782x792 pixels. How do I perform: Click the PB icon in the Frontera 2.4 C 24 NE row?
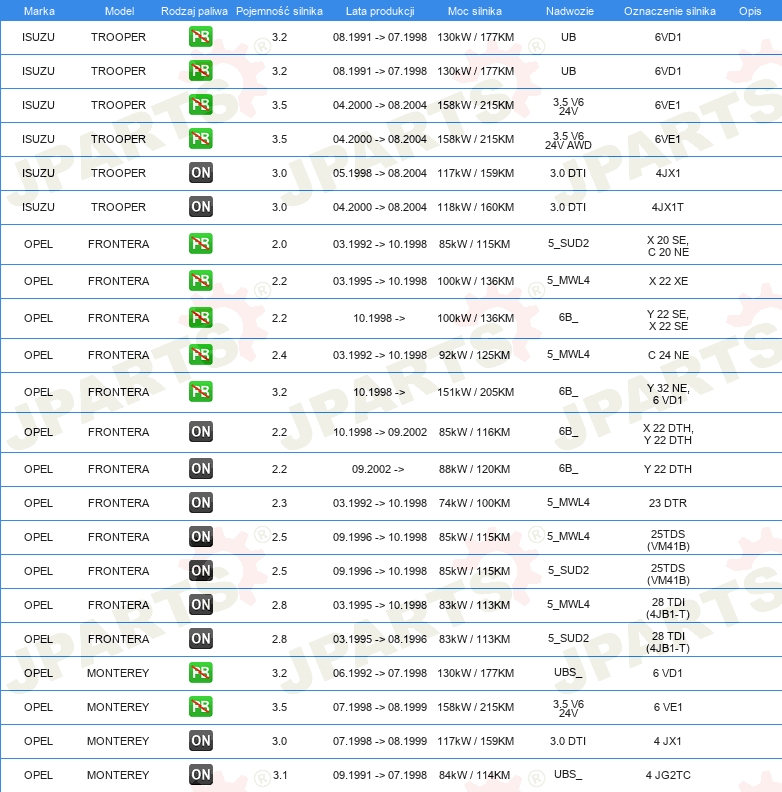(x=201, y=355)
